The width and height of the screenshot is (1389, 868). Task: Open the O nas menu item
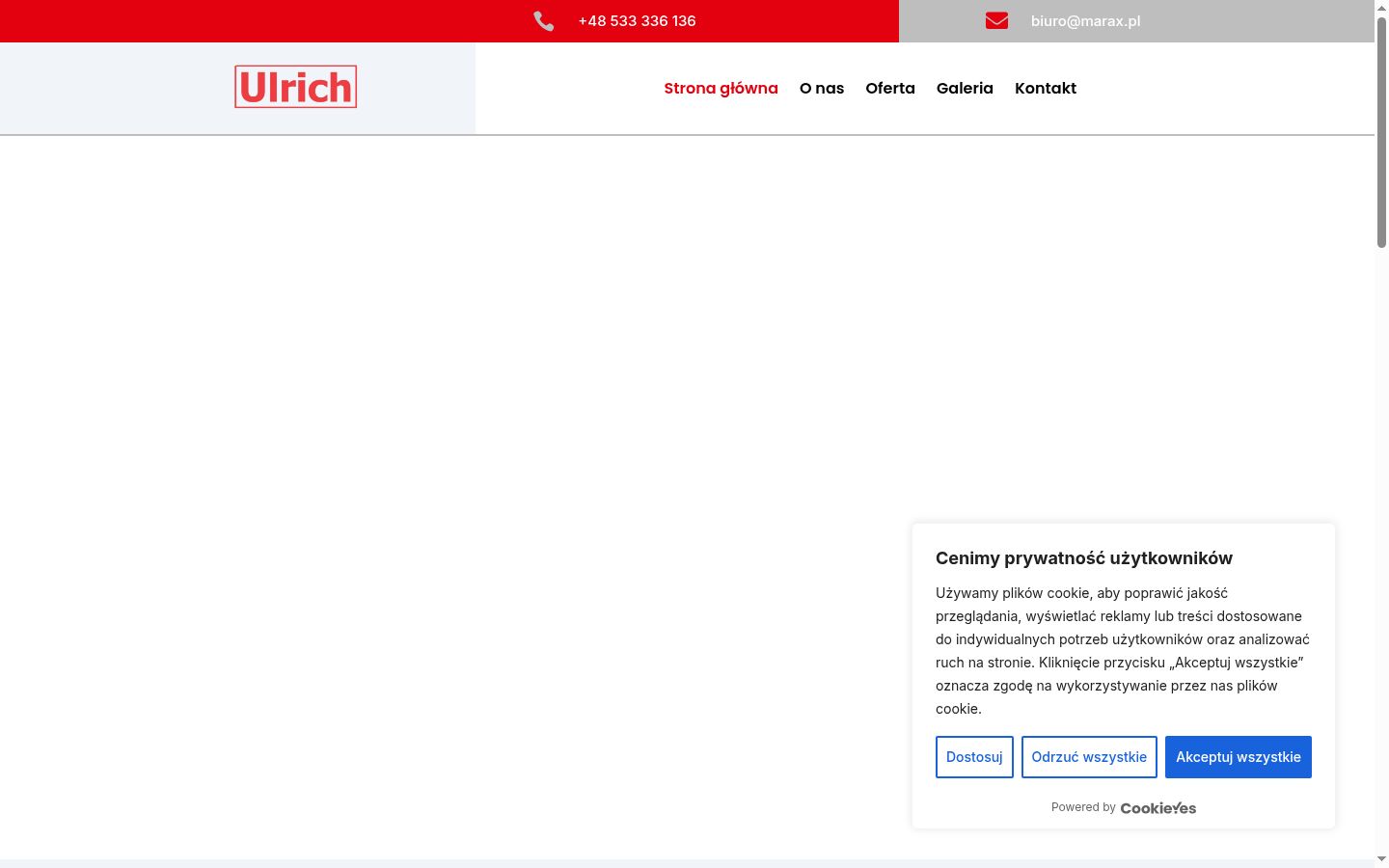click(822, 88)
